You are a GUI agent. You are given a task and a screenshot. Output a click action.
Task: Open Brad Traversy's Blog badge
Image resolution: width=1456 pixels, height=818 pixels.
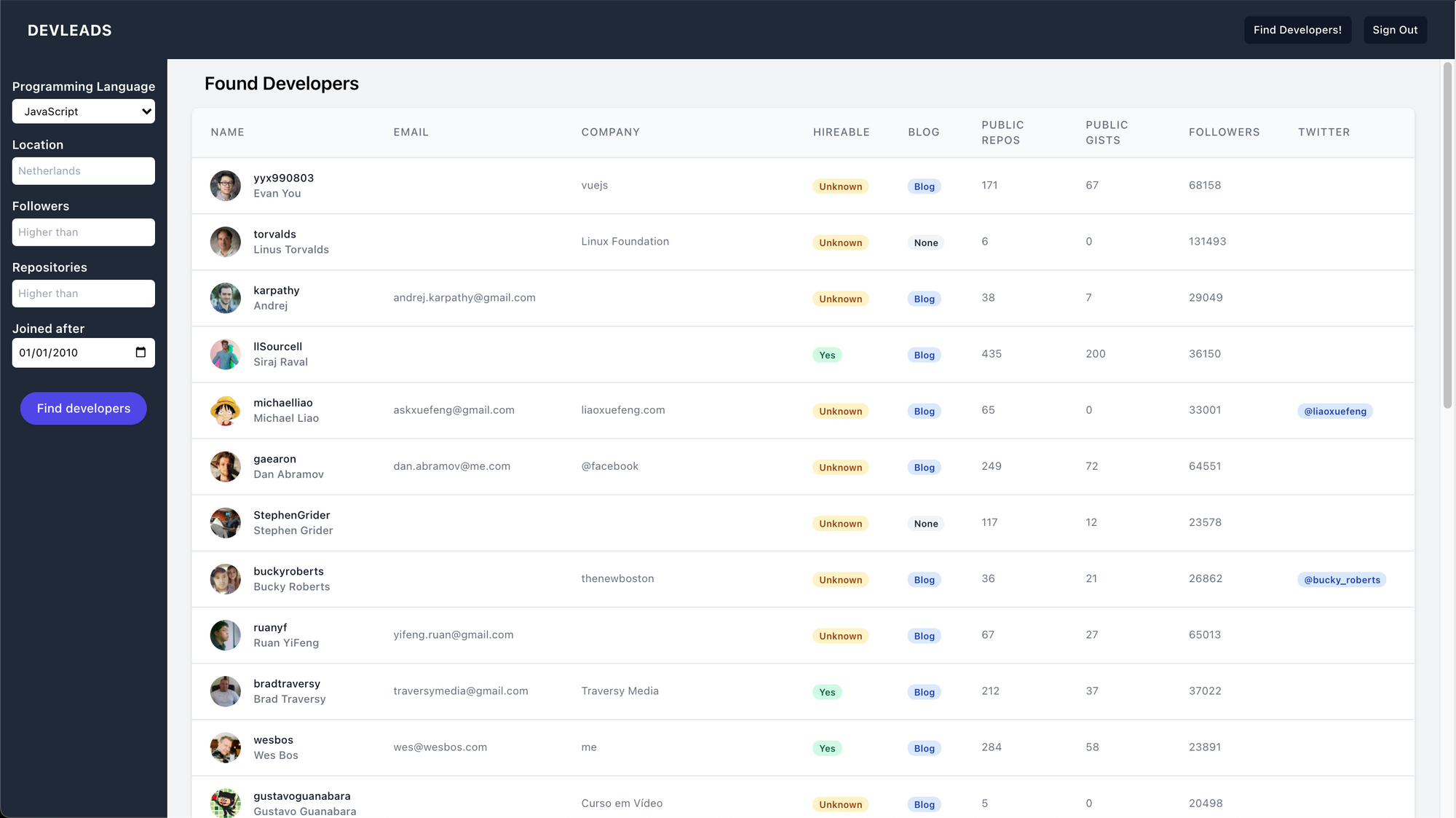coord(923,691)
